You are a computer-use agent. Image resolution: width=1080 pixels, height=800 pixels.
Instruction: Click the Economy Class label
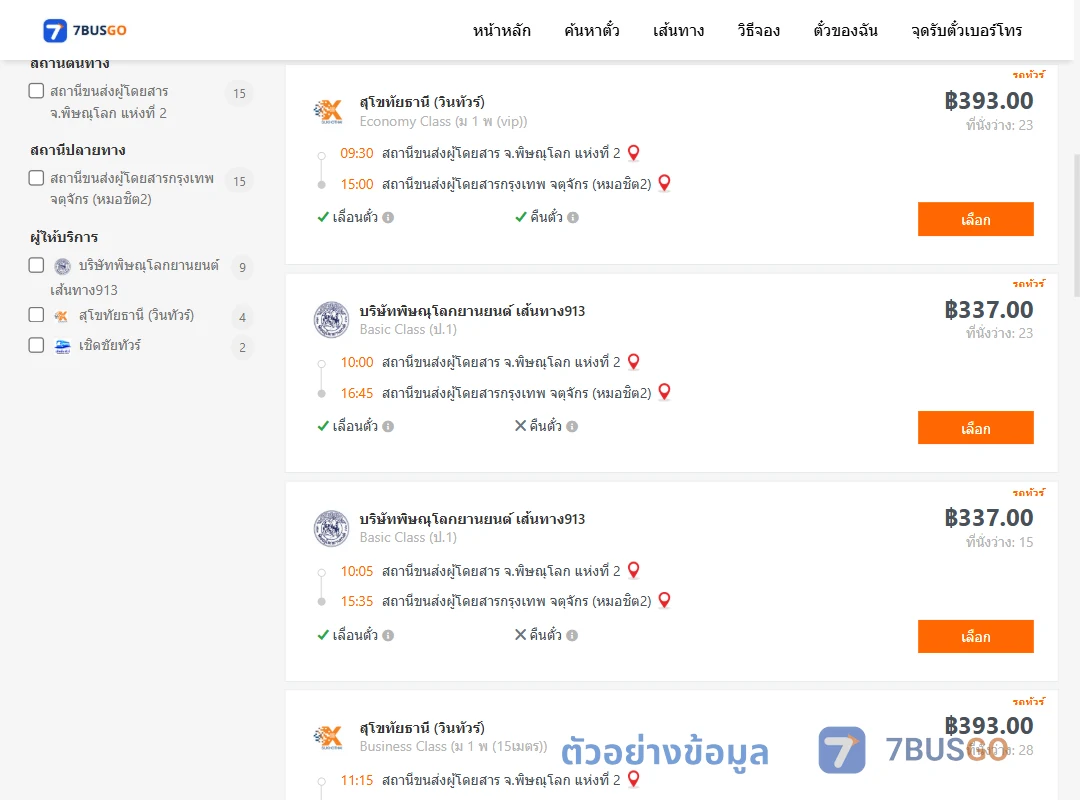pos(444,121)
